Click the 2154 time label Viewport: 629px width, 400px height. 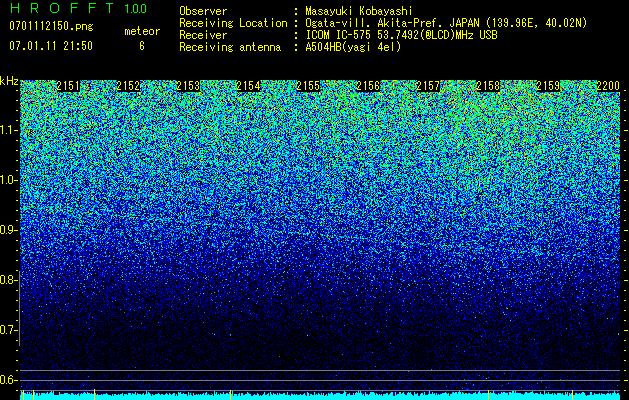pyautogui.click(x=248, y=86)
